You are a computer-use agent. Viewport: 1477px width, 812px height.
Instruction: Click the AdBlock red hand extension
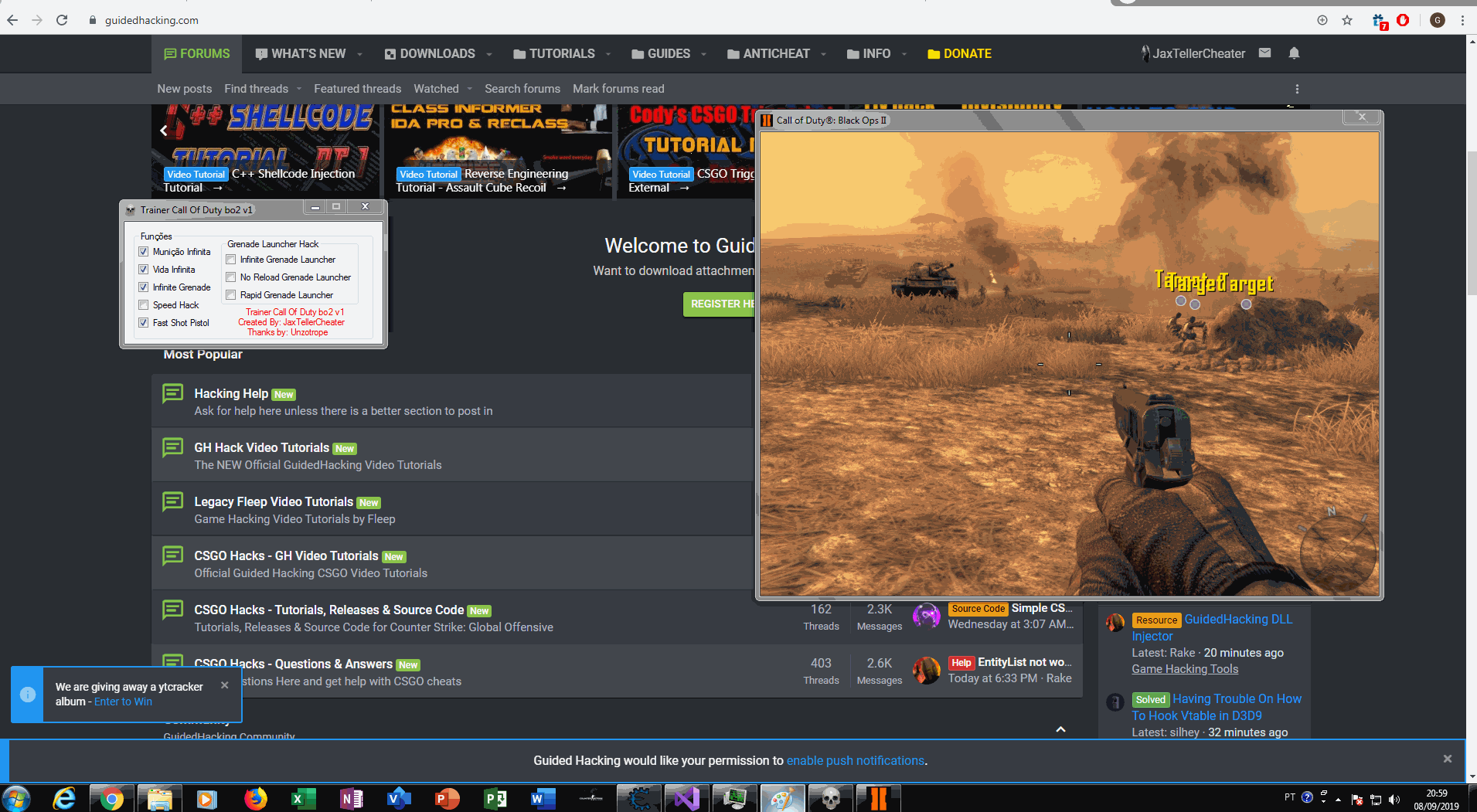tap(1403, 20)
